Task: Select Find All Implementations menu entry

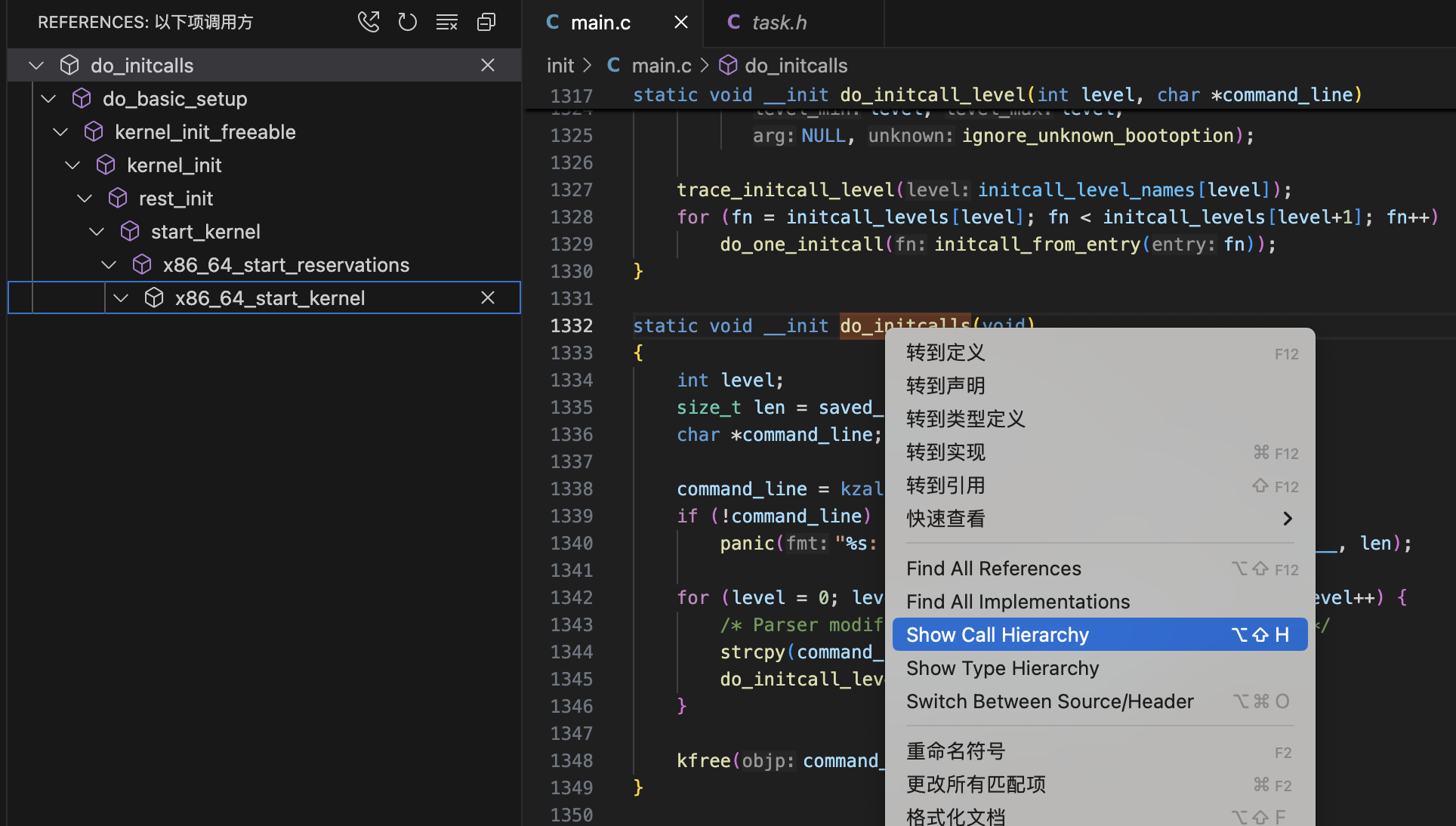Action: [1100, 602]
